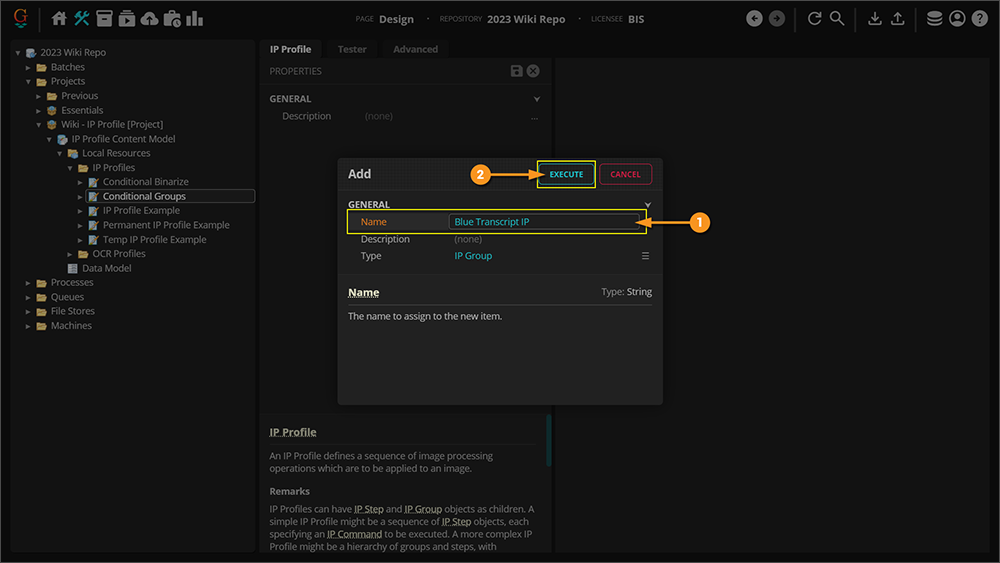1000x563 pixels.
Task: Click the navigate back arrow
Action: point(754,18)
